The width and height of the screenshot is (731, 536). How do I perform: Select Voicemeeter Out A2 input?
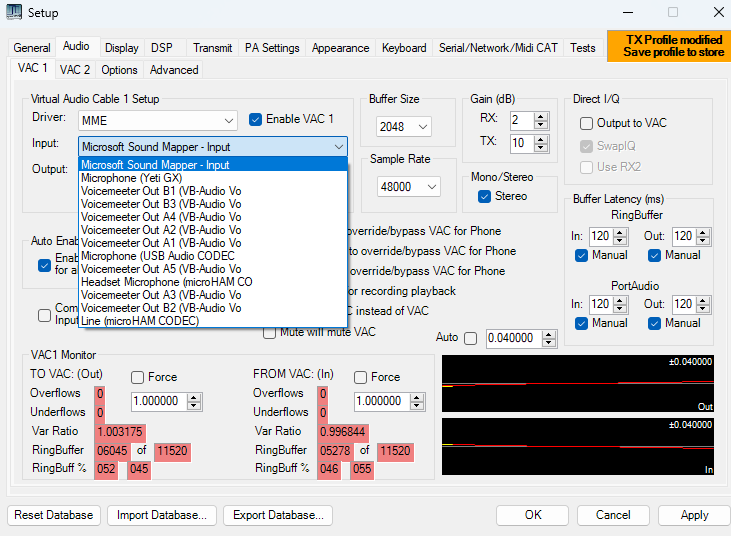(x=213, y=230)
